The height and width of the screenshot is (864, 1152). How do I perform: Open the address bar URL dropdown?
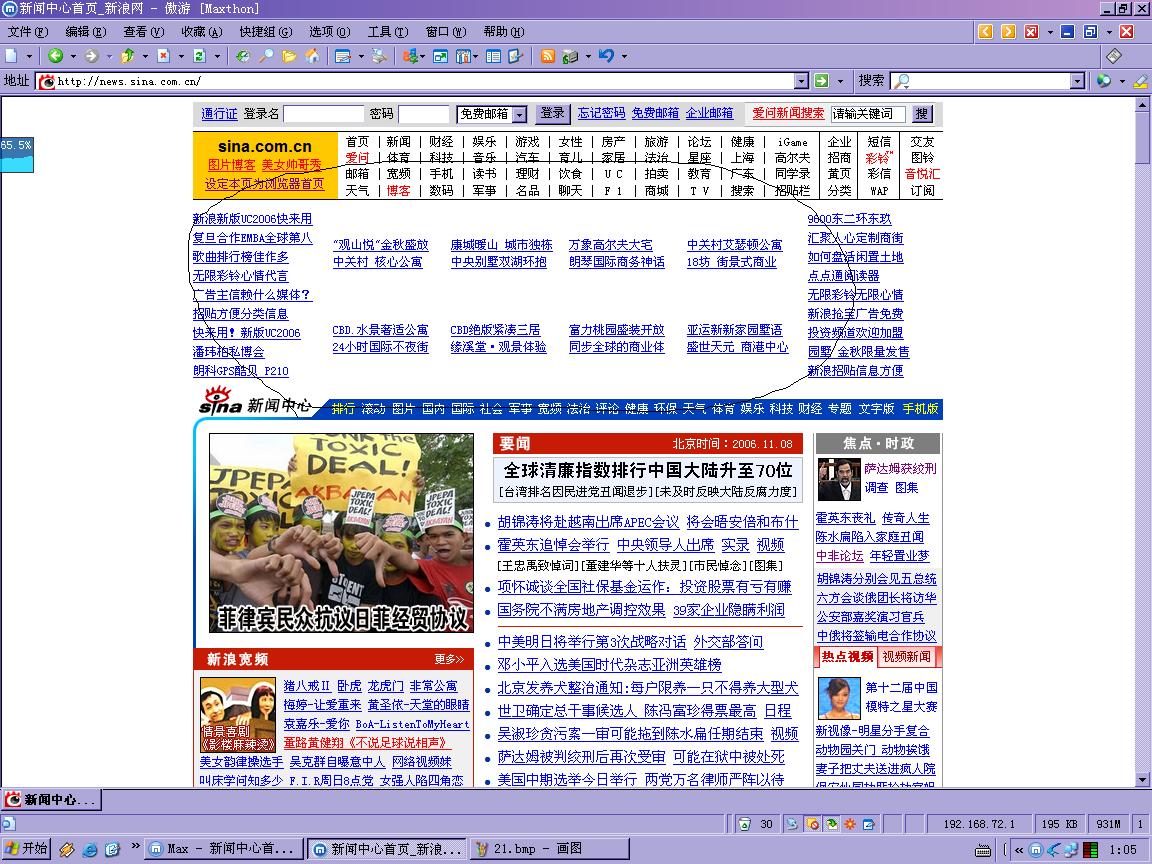(802, 81)
